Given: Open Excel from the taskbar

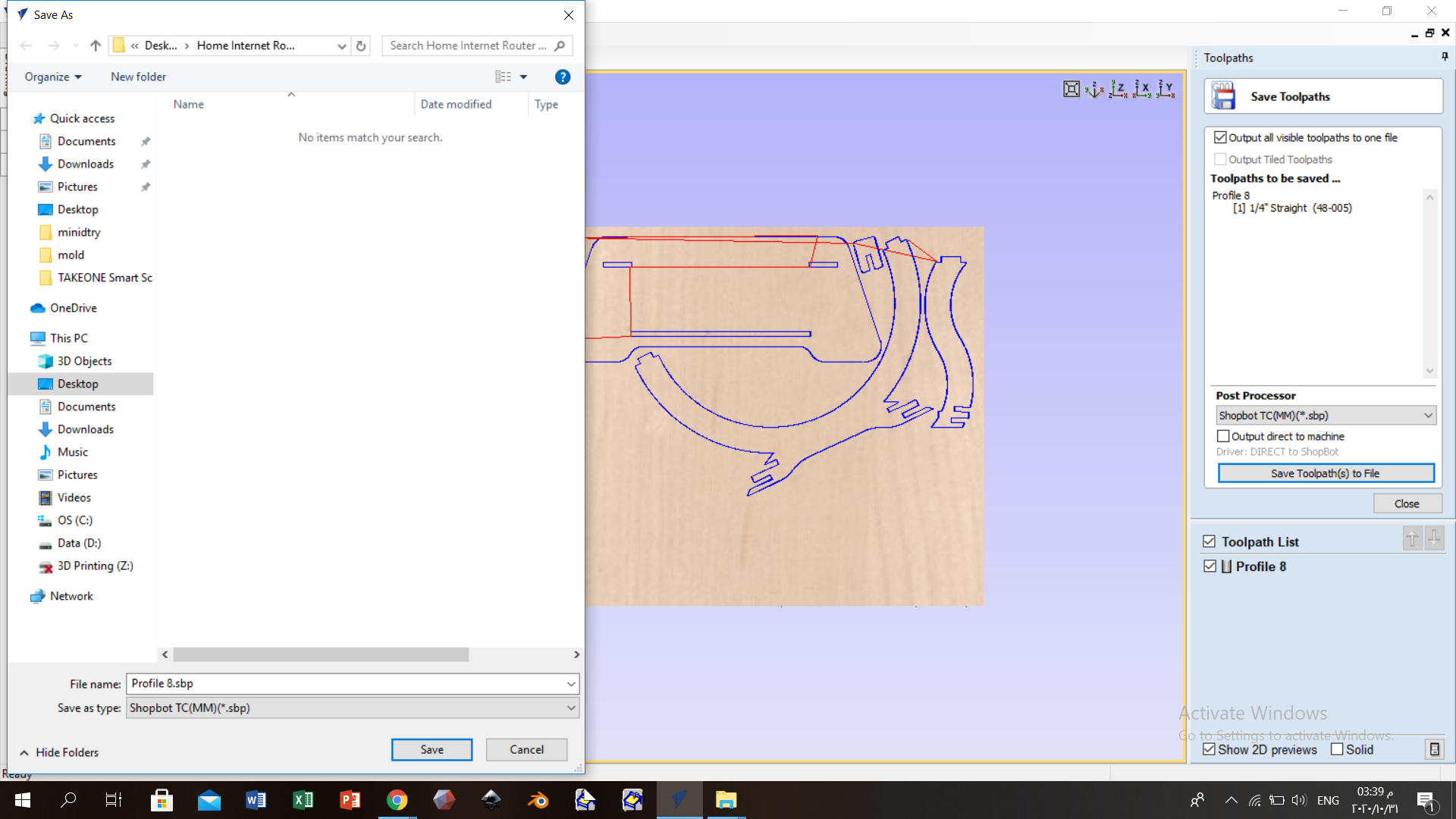Looking at the screenshot, I should [x=303, y=800].
